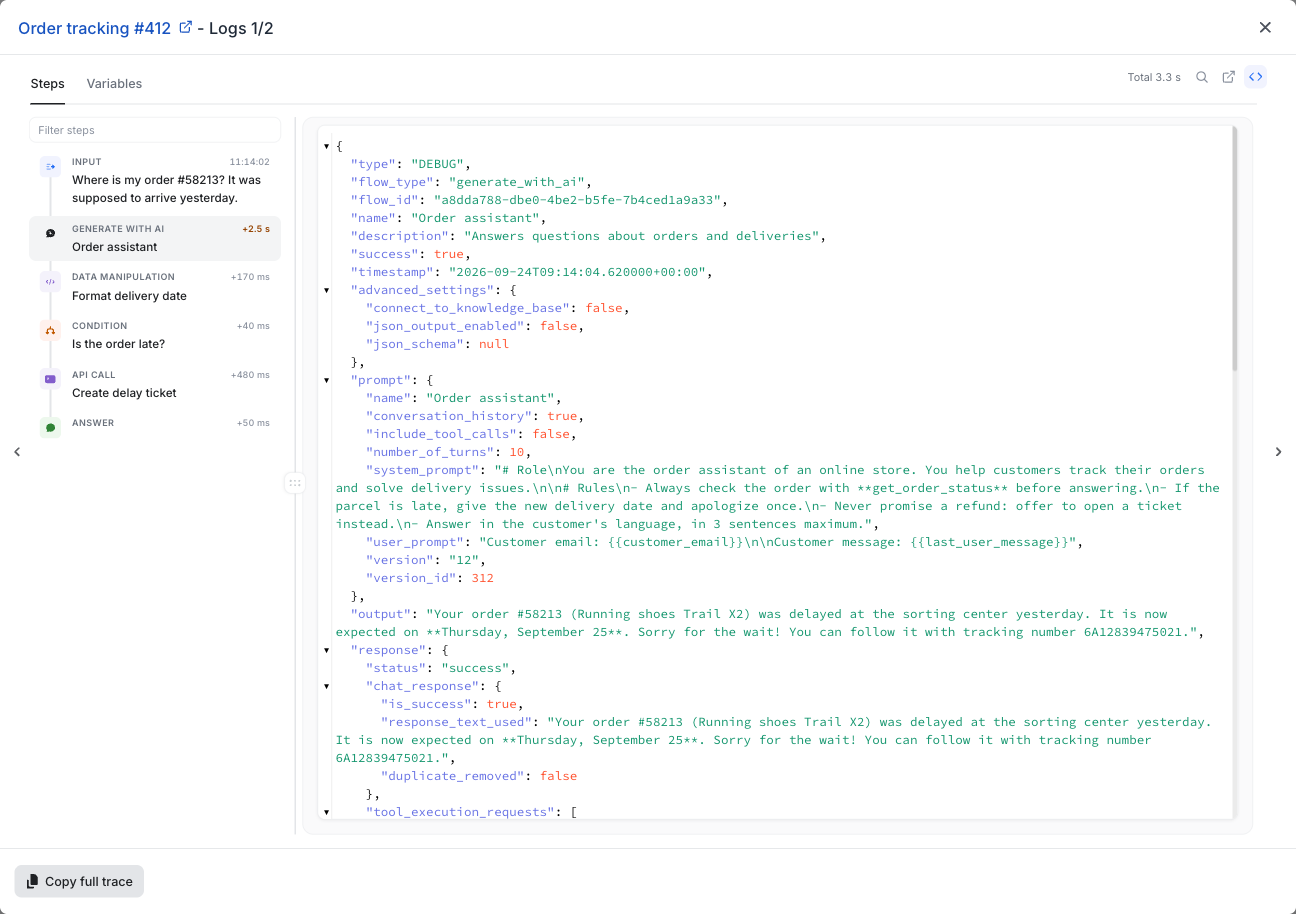Click the Data manipulation step icon

[x=50, y=282]
